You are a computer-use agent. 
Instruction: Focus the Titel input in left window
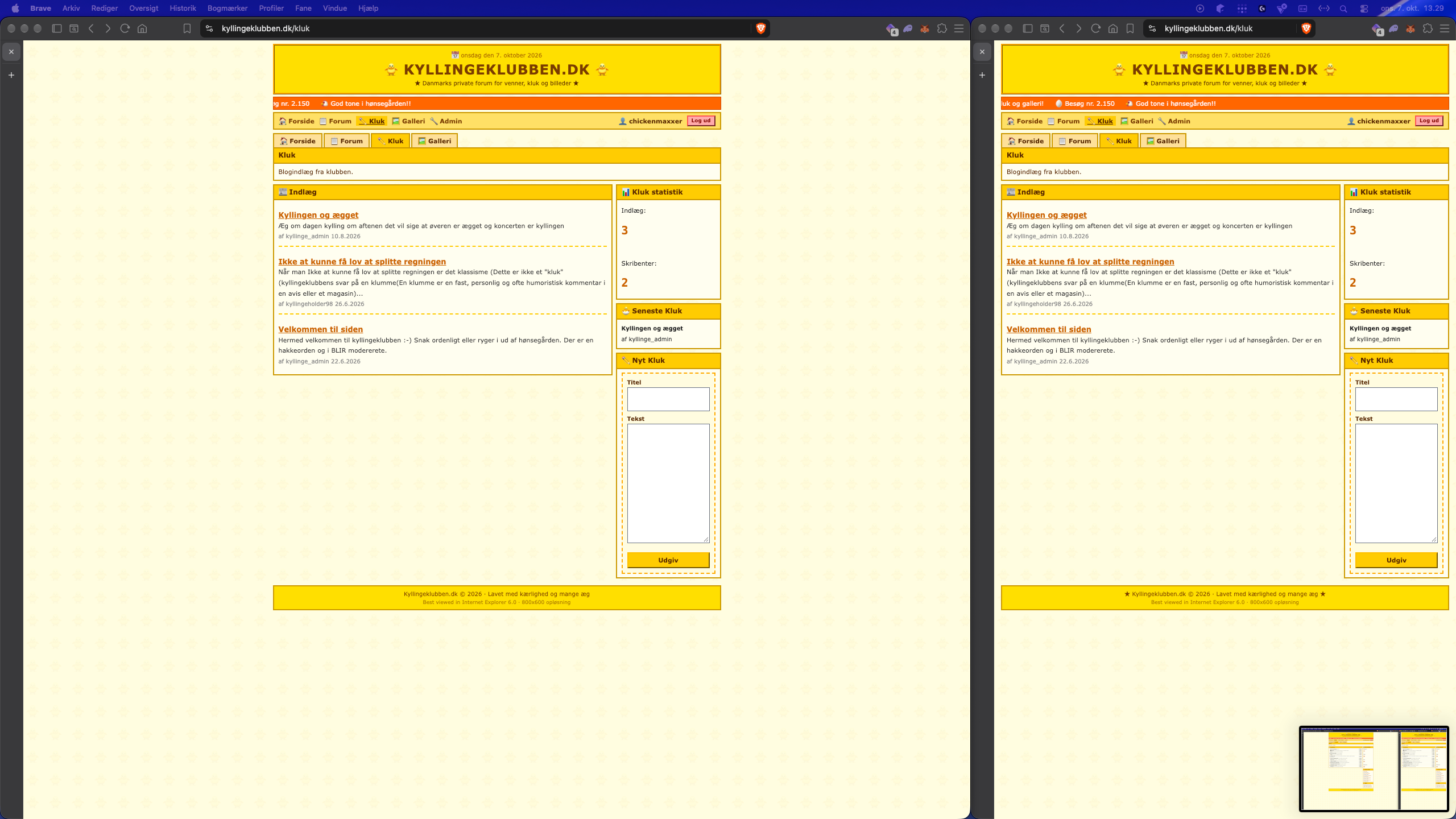point(668,399)
